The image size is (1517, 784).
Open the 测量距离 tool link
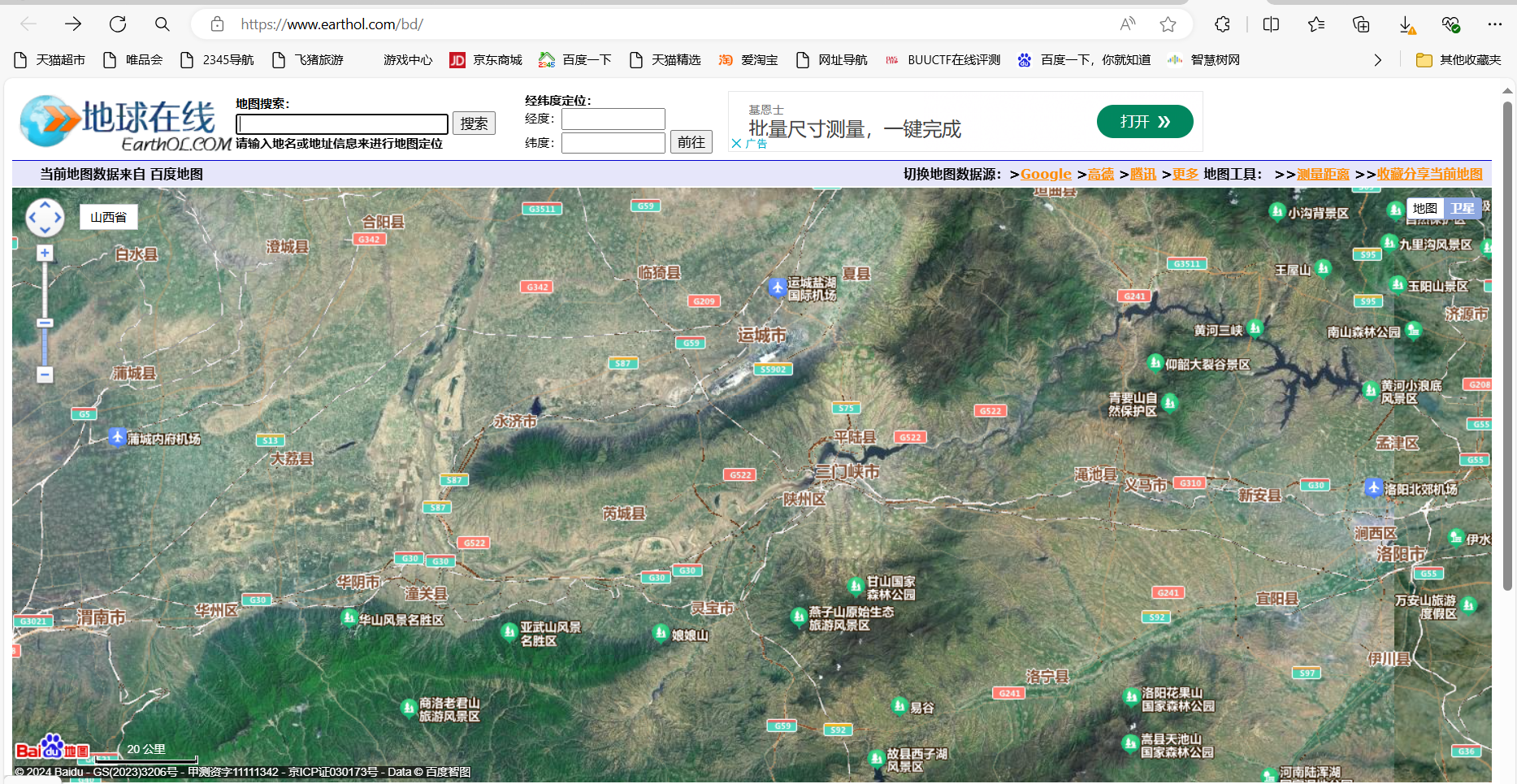tap(1323, 174)
